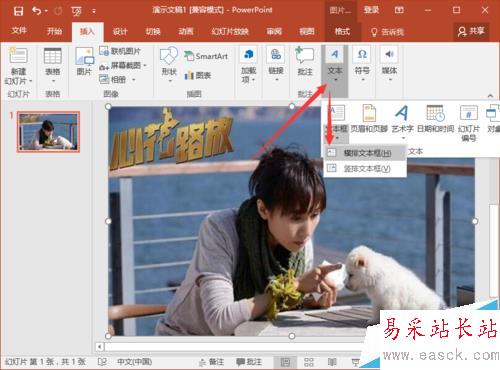Click the 新建幻灯片 icon
This screenshot has width=500, height=370.
tap(18, 56)
